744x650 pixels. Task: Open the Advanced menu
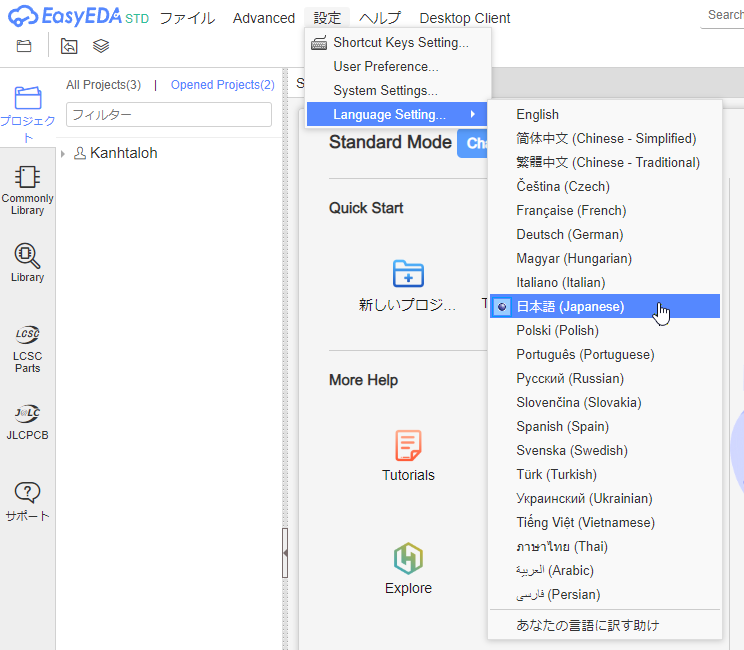point(264,18)
